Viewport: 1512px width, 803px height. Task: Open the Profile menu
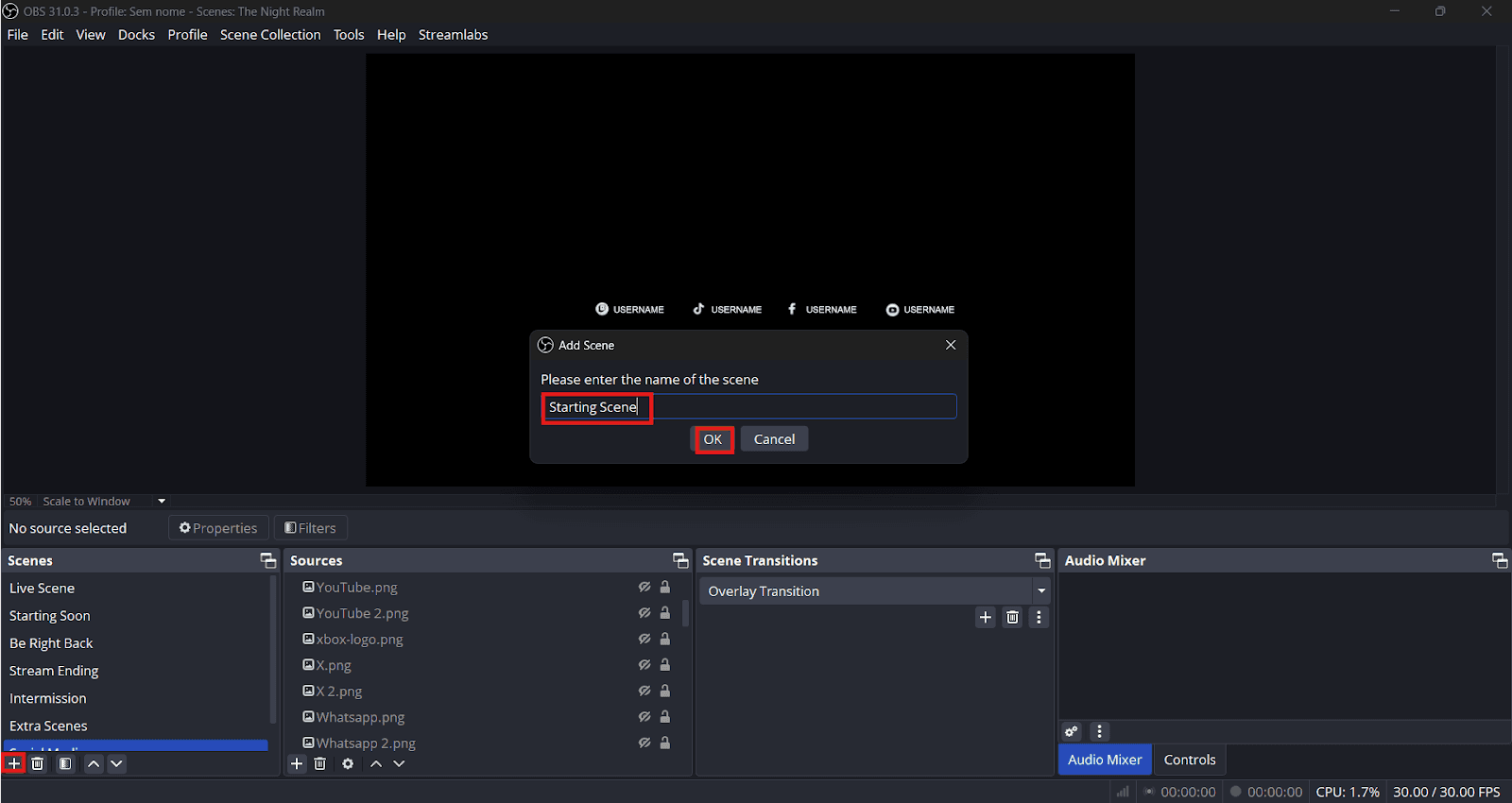[187, 35]
